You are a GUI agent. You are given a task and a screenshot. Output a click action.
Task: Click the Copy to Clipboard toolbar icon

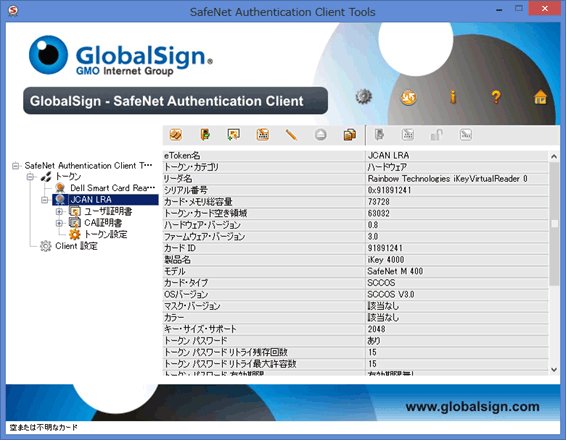click(x=349, y=135)
